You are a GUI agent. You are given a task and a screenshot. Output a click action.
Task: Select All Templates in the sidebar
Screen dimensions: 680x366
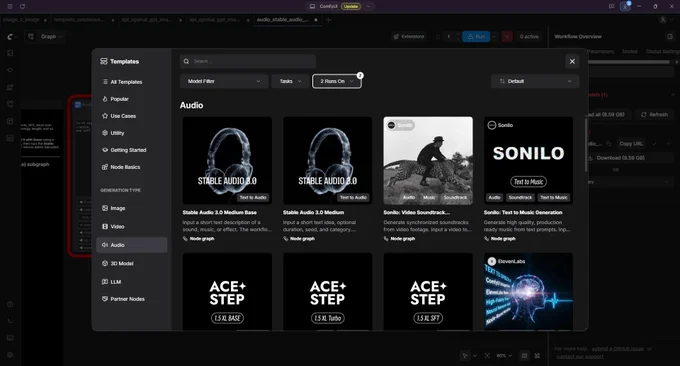click(131, 82)
